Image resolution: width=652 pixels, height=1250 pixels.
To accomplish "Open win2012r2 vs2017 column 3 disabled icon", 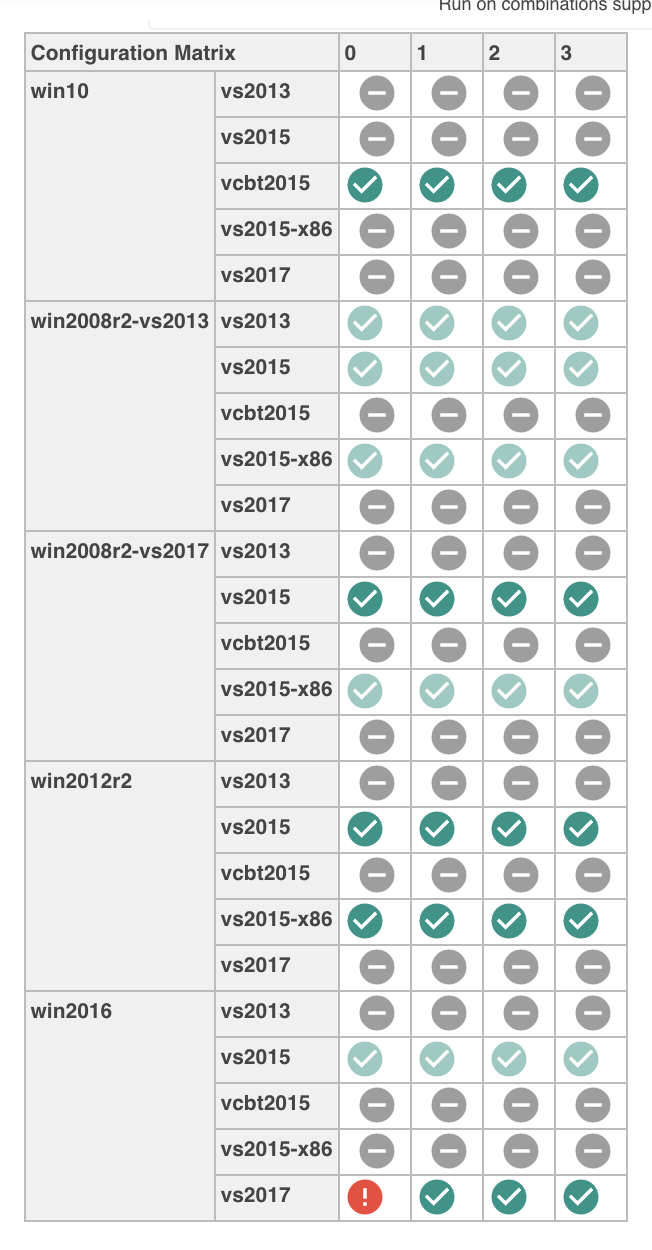I will pos(594,967).
